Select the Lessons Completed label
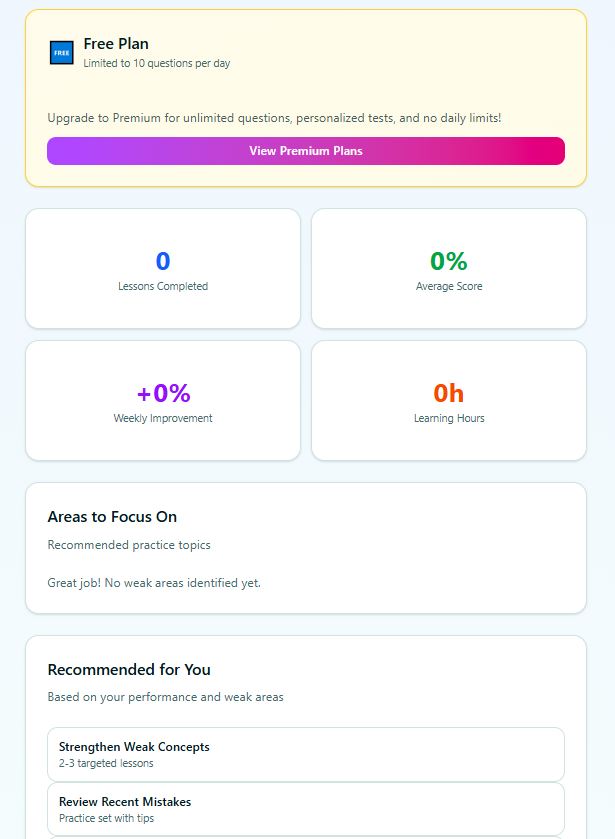Viewport: 615px width, 839px height. click(x=163, y=286)
